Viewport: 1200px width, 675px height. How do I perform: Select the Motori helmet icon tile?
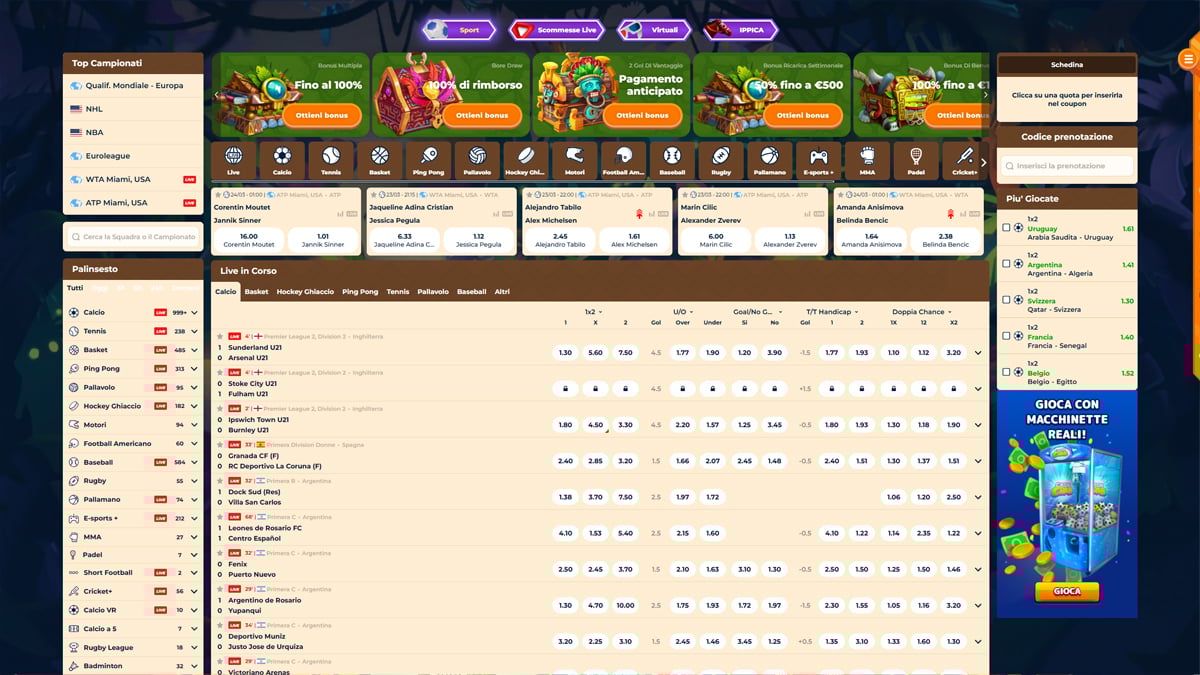coord(575,160)
